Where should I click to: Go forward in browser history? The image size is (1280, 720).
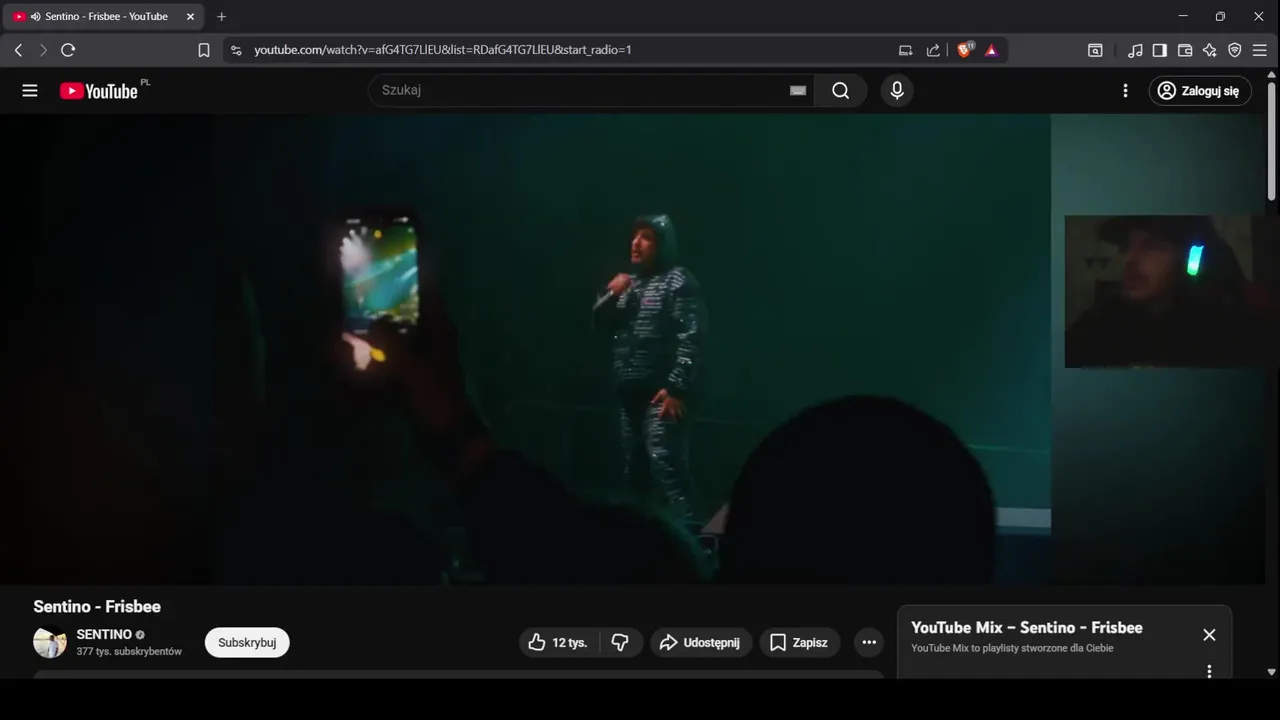(43, 50)
